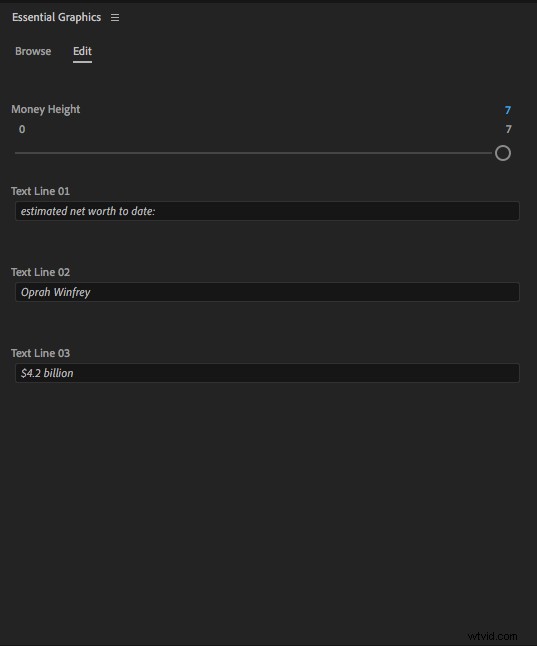
Task: Click the slider minimum label 0
Action: coord(22,129)
